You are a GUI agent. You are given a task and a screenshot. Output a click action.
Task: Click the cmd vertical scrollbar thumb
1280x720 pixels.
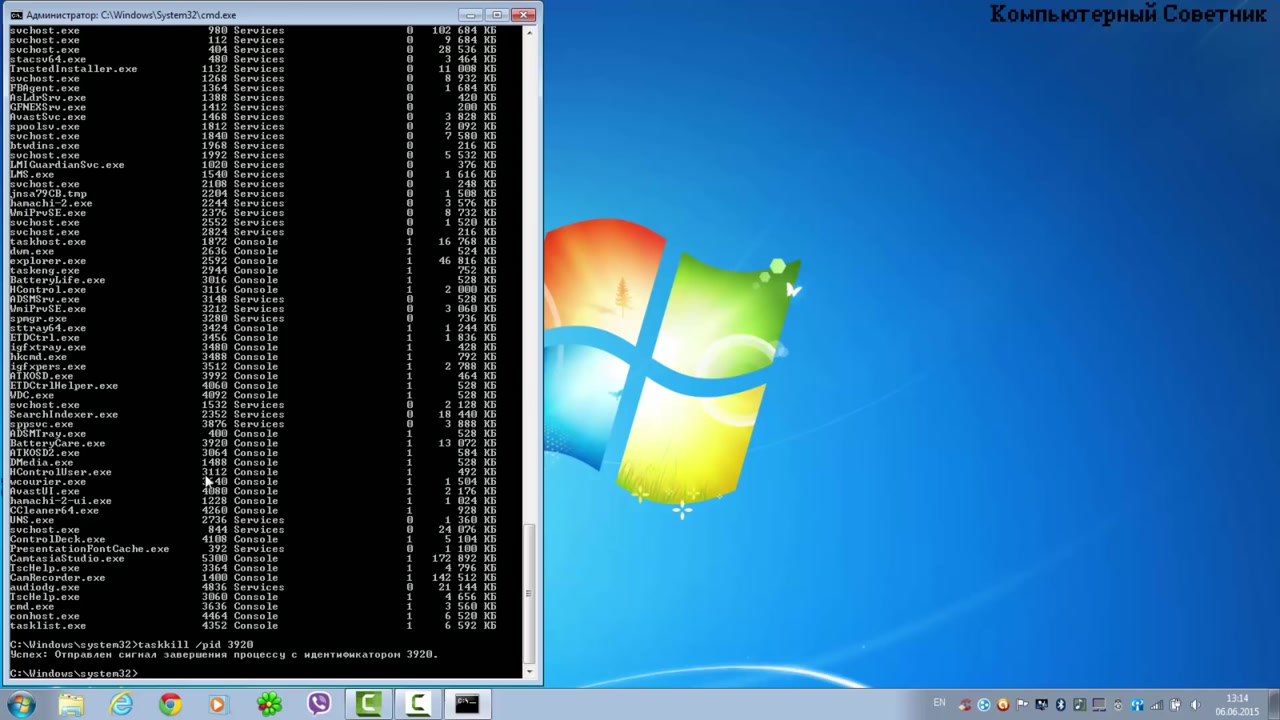pyautogui.click(x=529, y=594)
